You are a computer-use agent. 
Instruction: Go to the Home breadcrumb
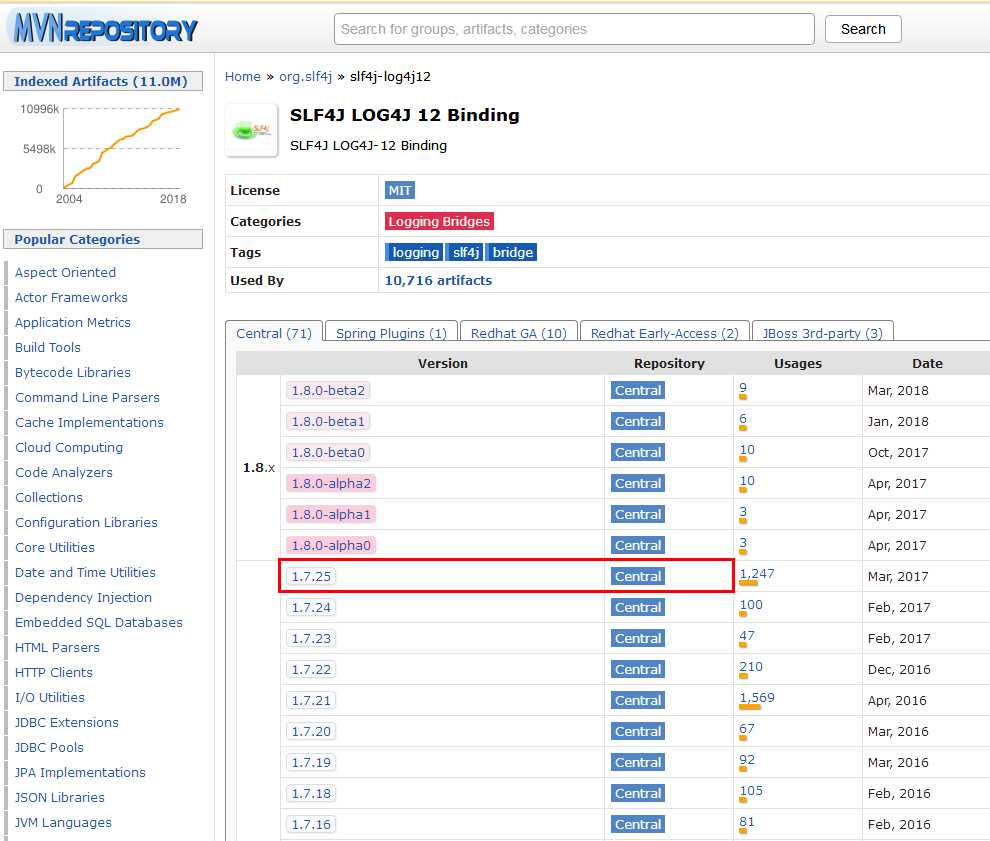click(x=242, y=76)
